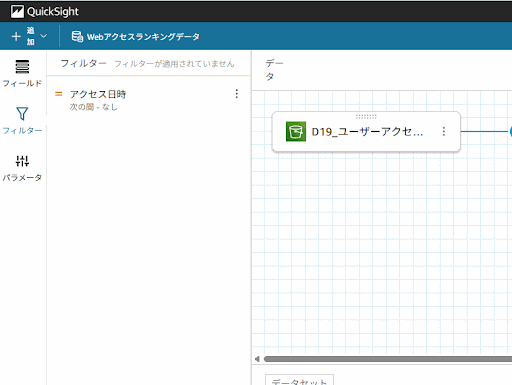Click the plus add icon
Image resolution: width=512 pixels, height=385 pixels.
pos(16,36)
